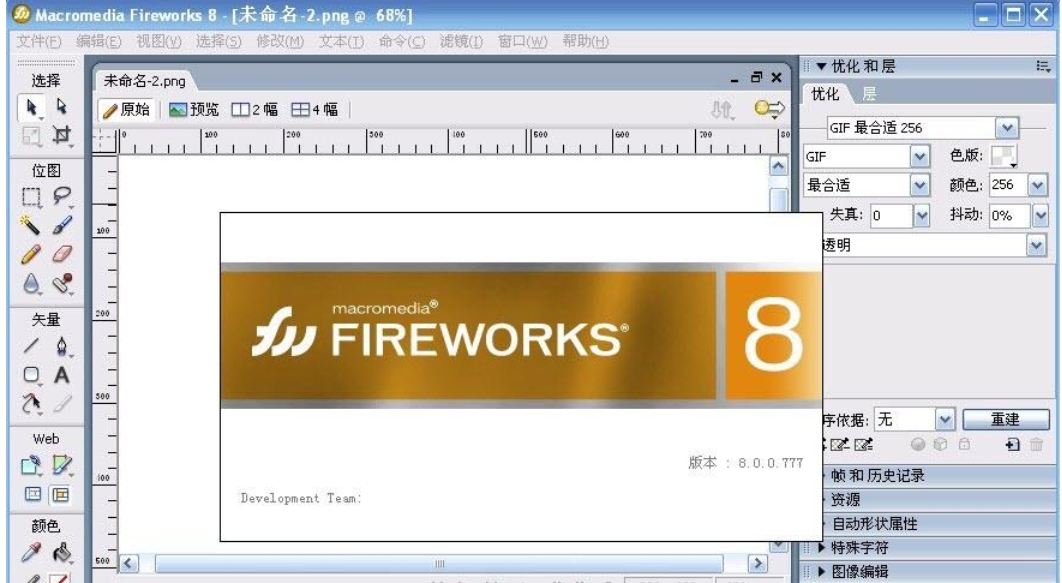The height and width of the screenshot is (583, 1062).
Task: Click the trash icon in the Optimize panel
Action: tap(1036, 445)
